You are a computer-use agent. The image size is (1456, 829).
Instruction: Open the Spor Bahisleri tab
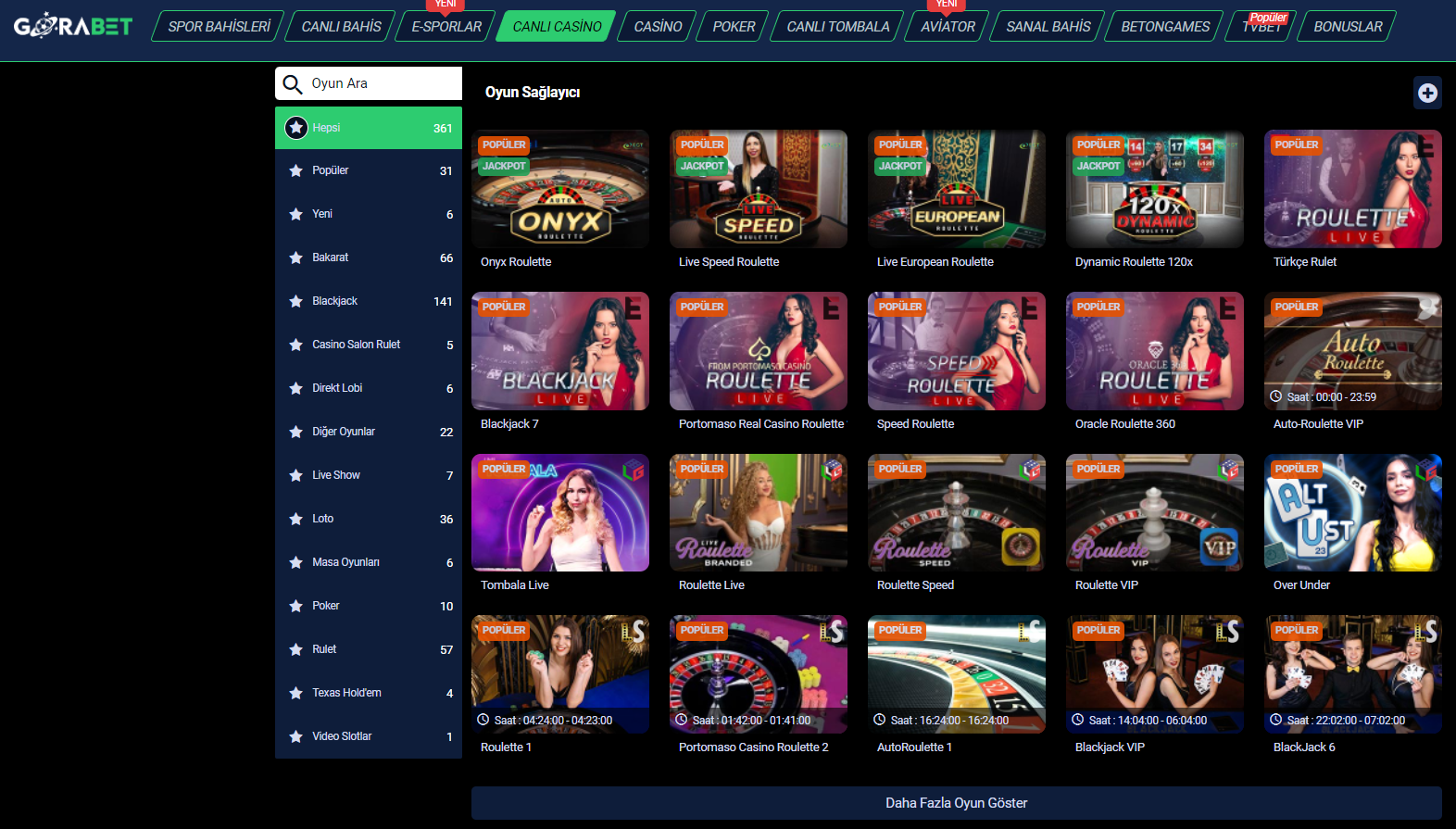point(219,26)
